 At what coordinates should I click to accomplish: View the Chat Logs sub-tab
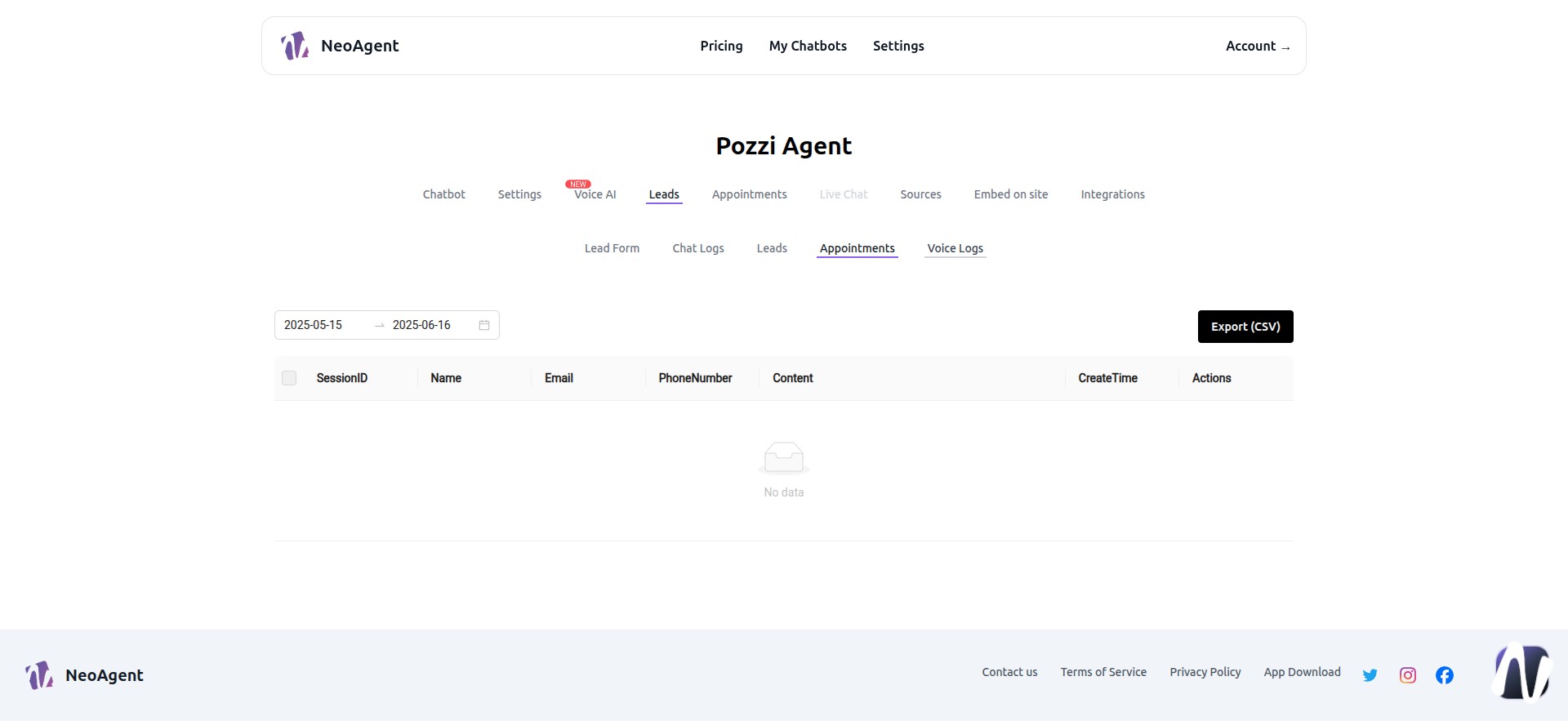698,248
